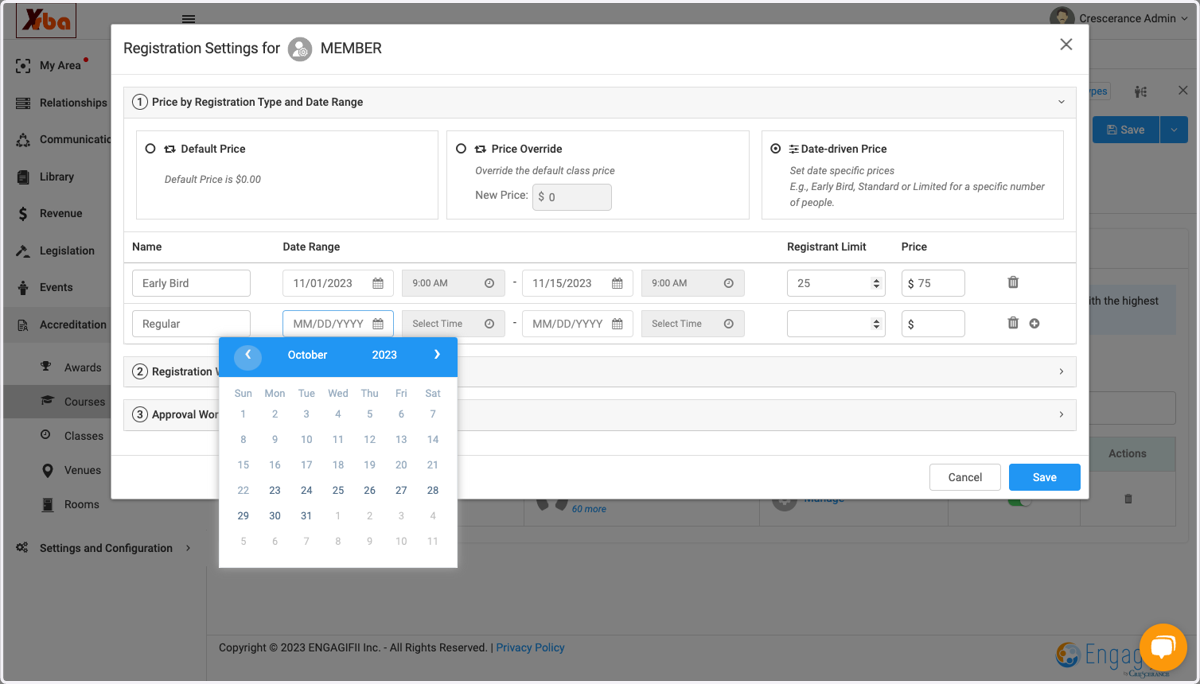Click the My Area sidebar icon
The height and width of the screenshot is (684, 1200).
click(23, 66)
